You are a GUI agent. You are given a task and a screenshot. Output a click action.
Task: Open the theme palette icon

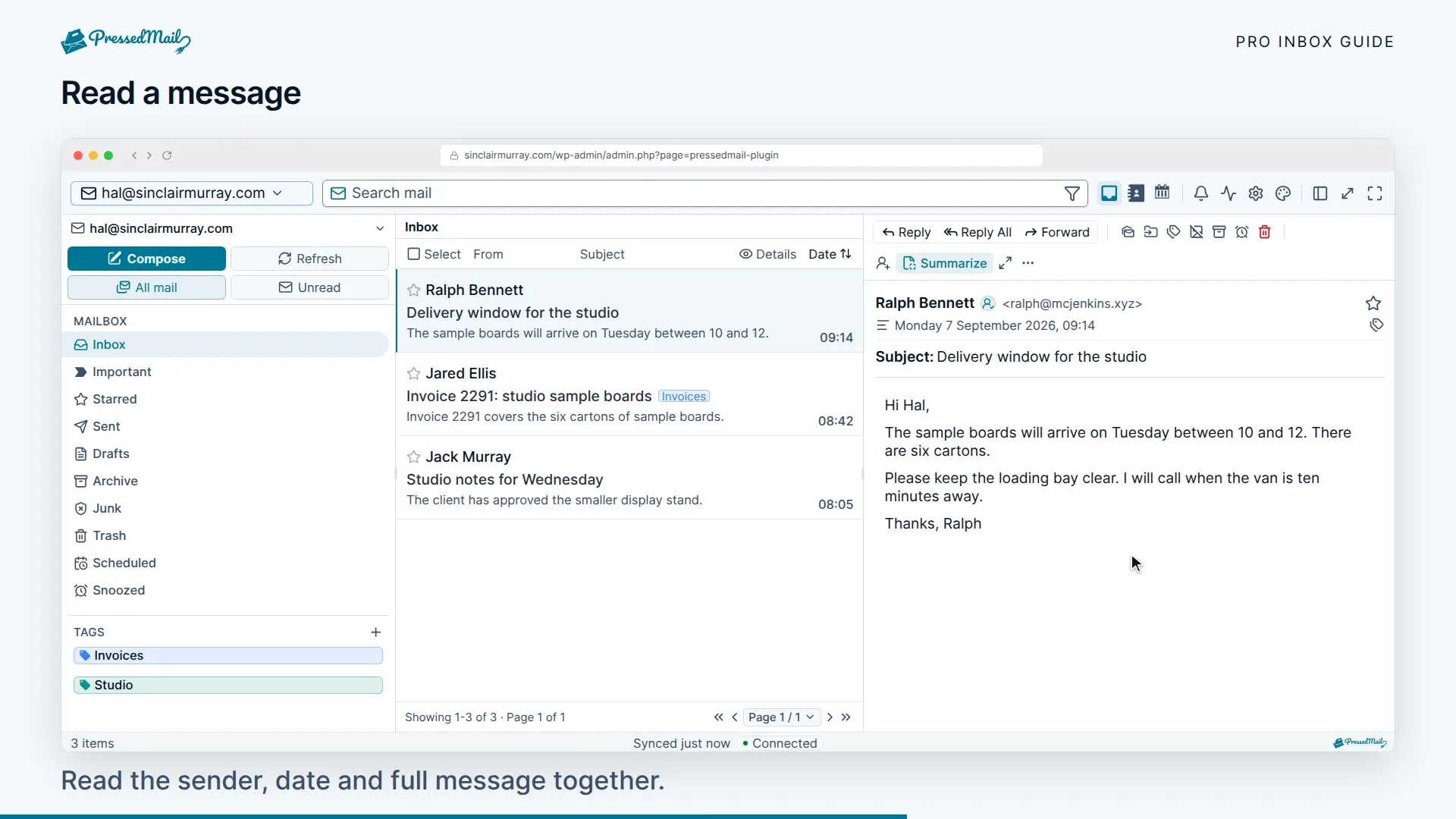[x=1283, y=193]
